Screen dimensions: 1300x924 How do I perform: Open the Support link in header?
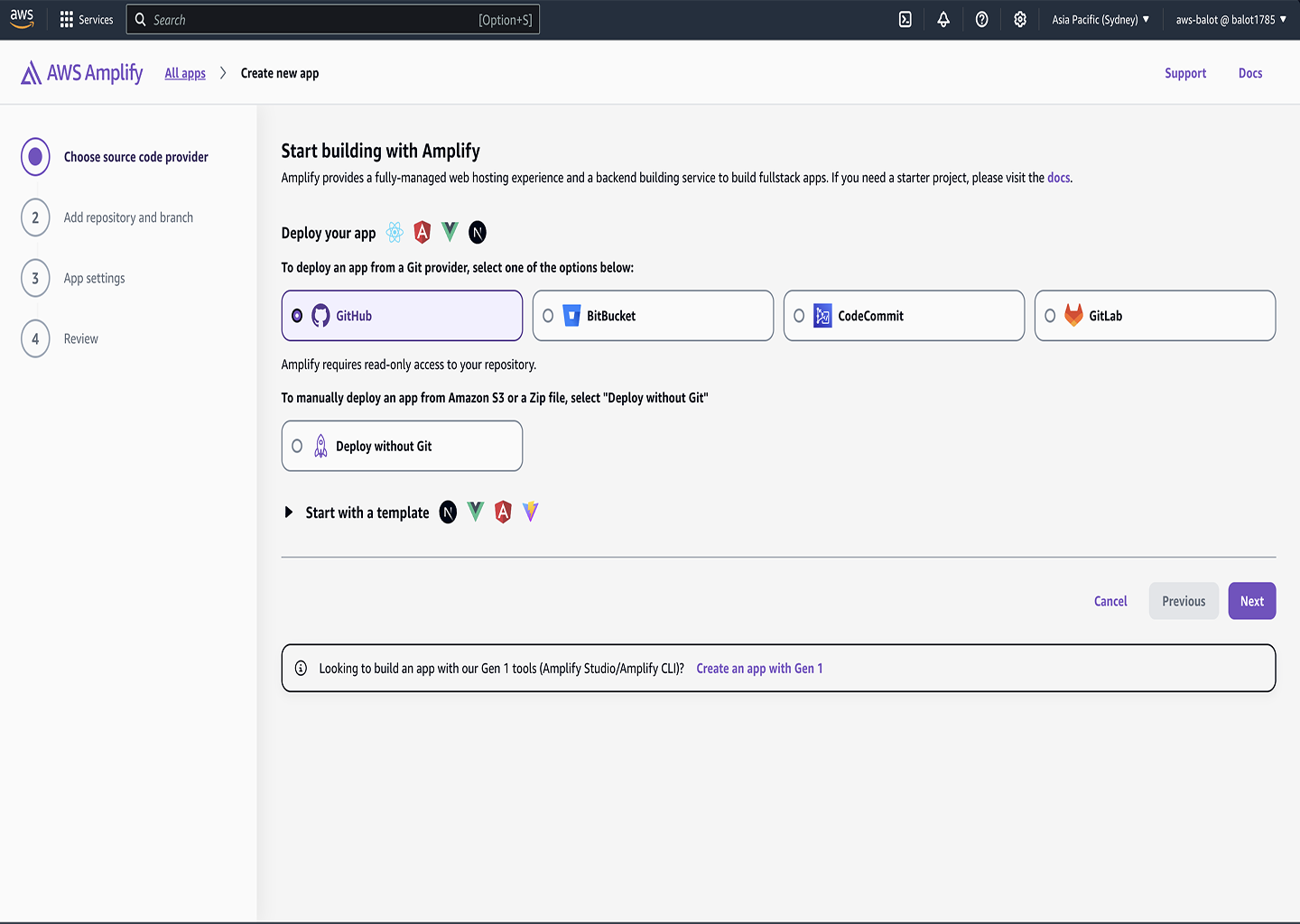point(1185,74)
